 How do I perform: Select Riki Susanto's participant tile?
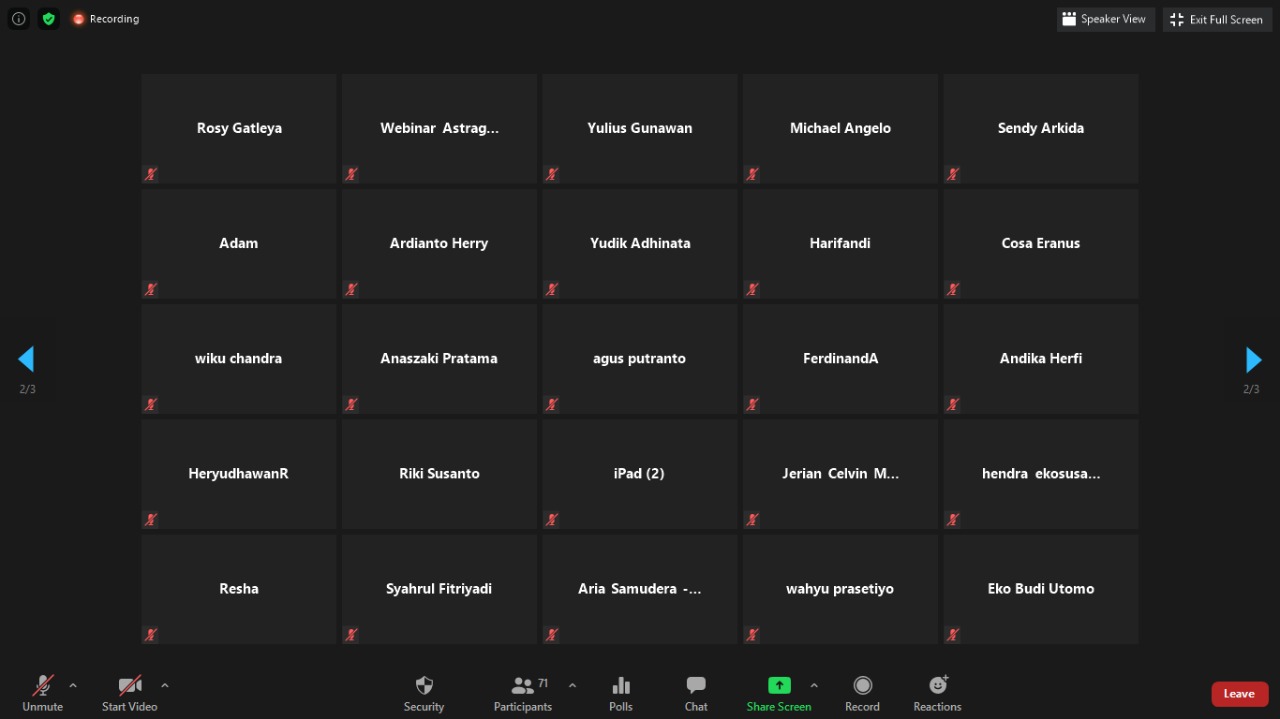click(x=440, y=474)
